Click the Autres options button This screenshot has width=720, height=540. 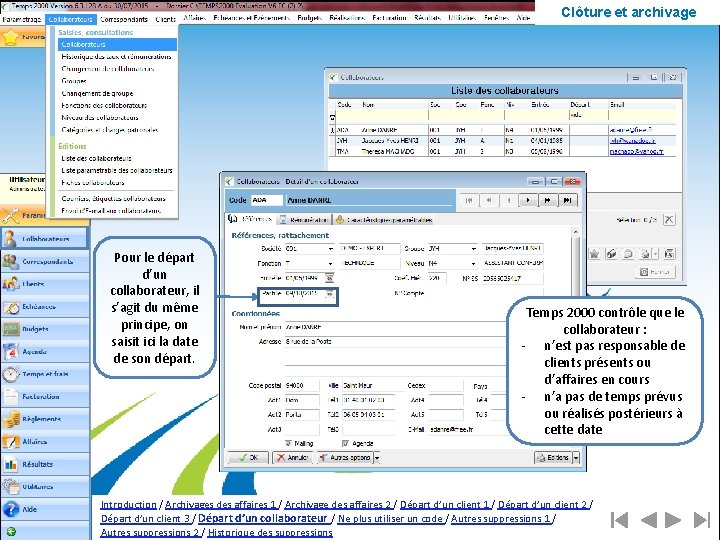pos(345,458)
